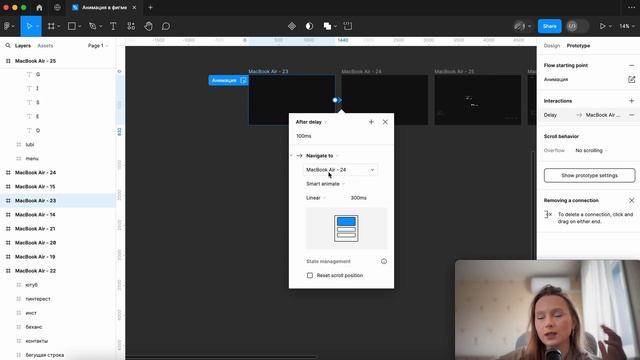This screenshot has height=360, width=640.
Task: Select the Rectangle shape tool
Action: 71,26
